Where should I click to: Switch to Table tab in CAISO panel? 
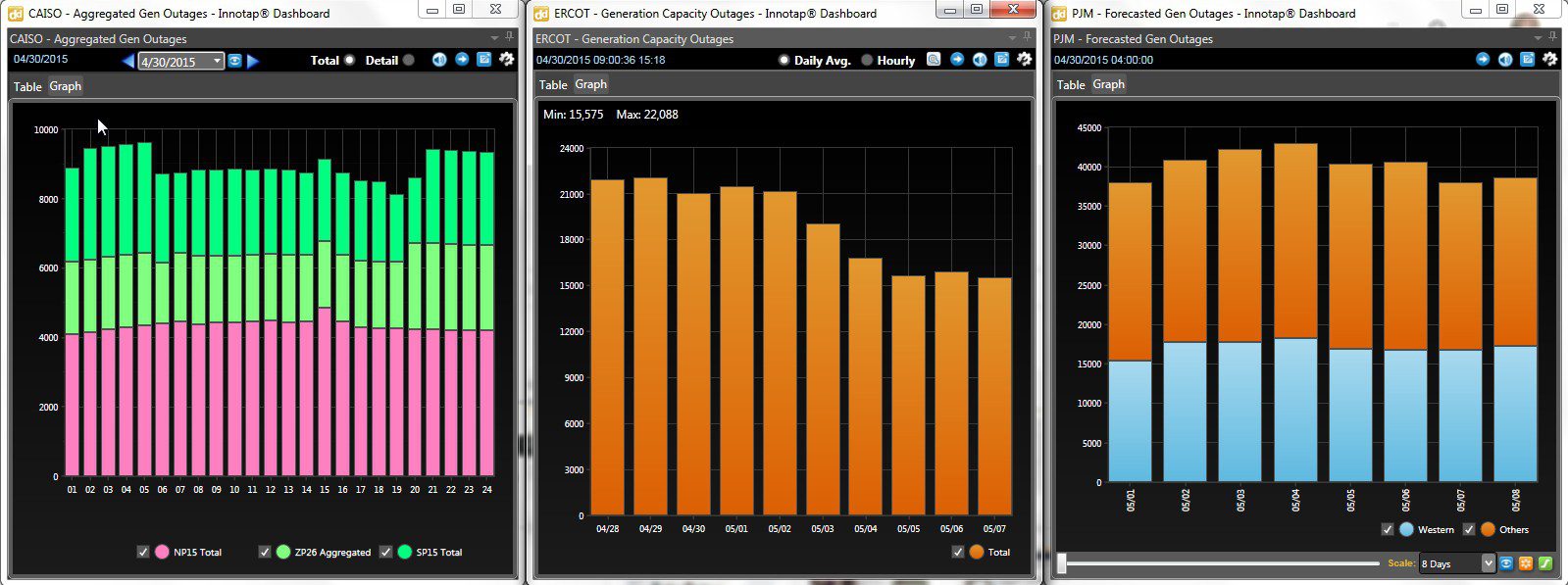27,86
